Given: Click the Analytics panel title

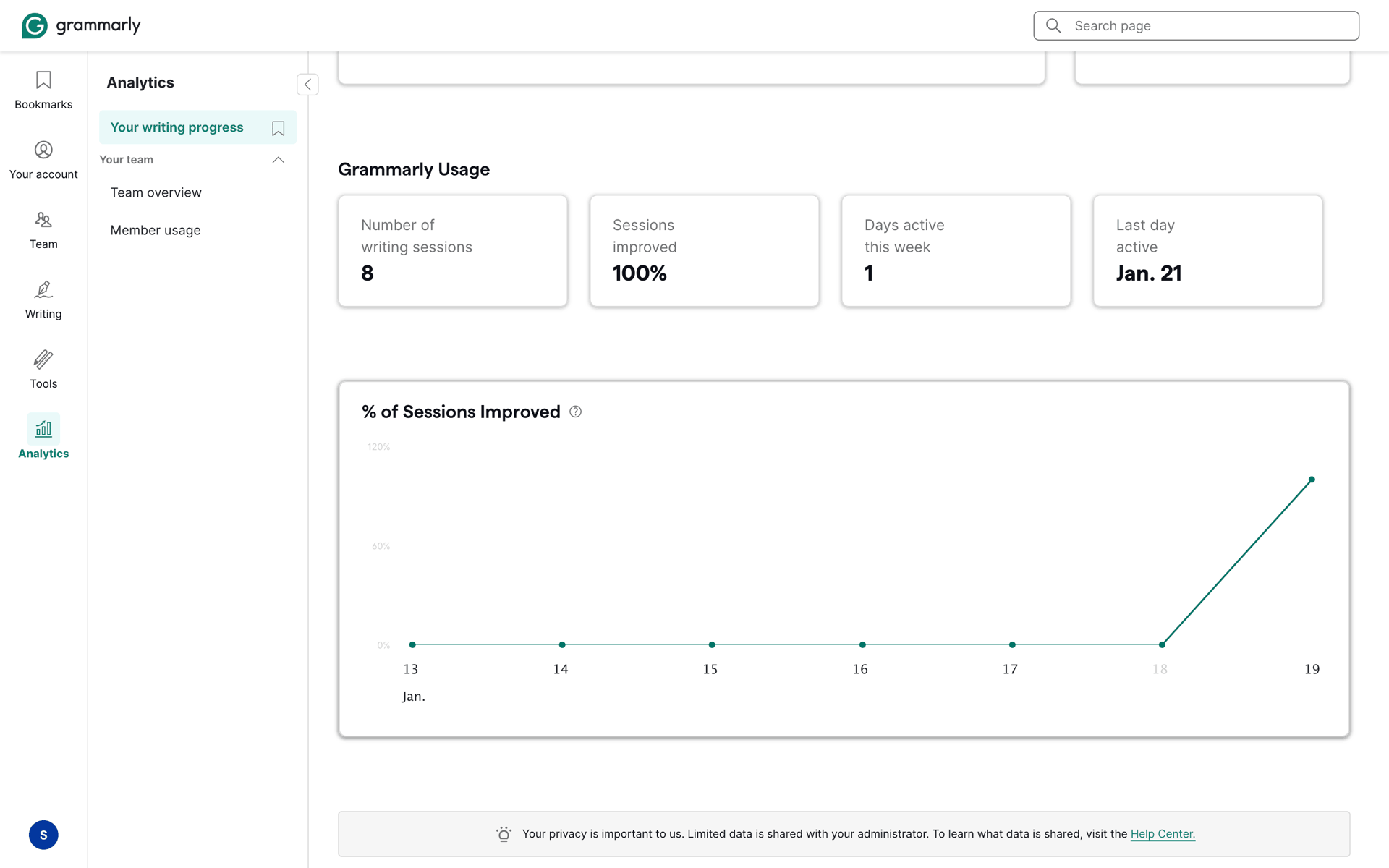Looking at the screenshot, I should tap(140, 82).
